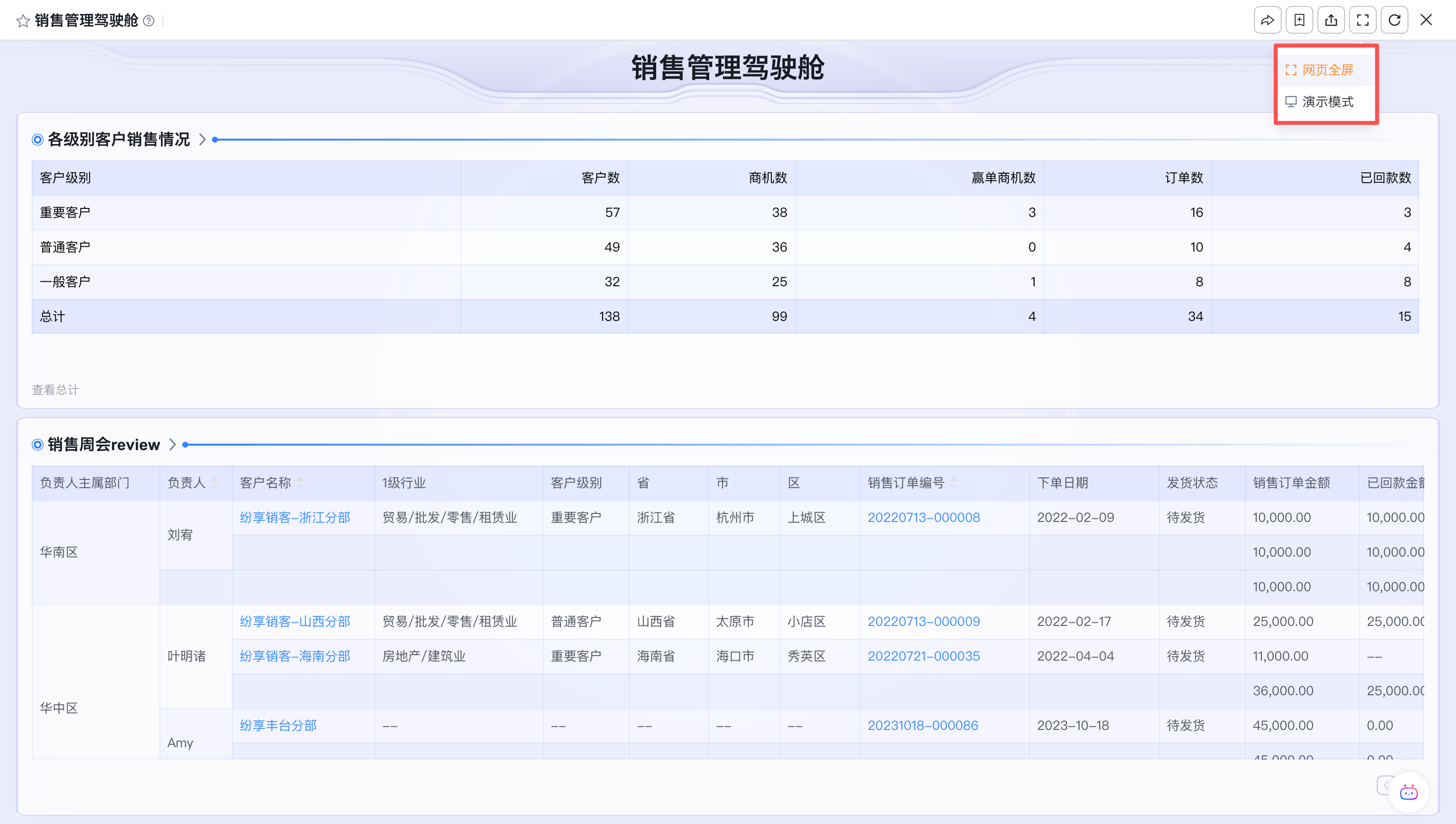Open order 20220713-000009 link

point(924,621)
